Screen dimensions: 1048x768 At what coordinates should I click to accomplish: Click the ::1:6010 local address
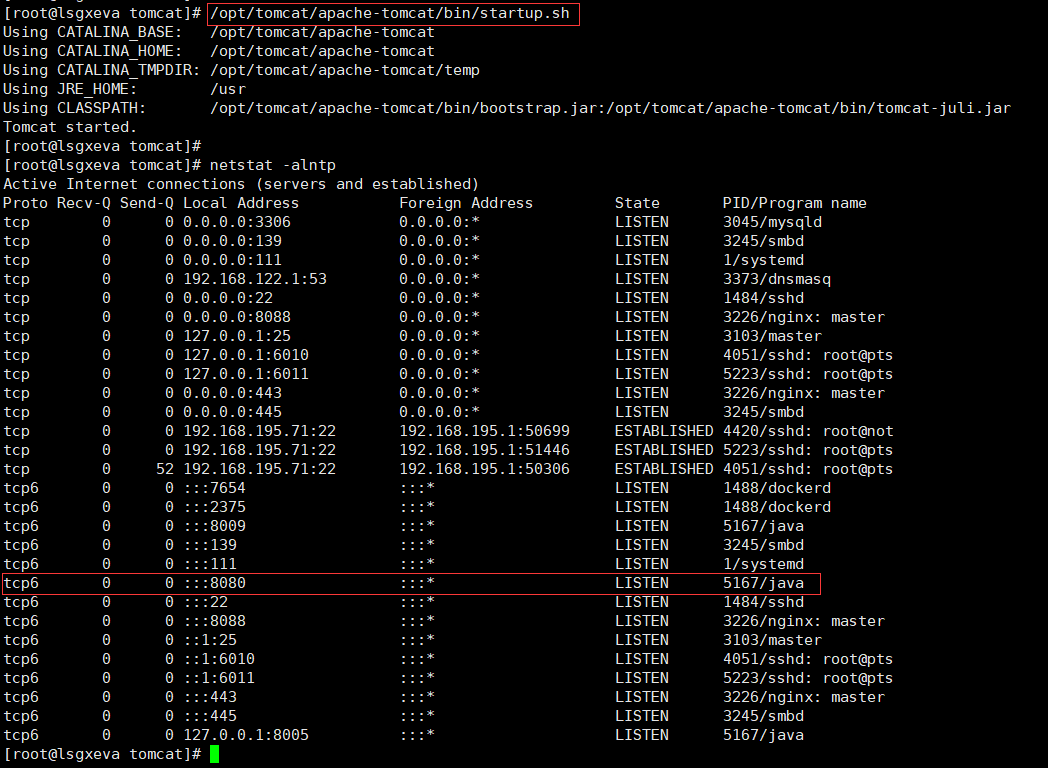219,659
